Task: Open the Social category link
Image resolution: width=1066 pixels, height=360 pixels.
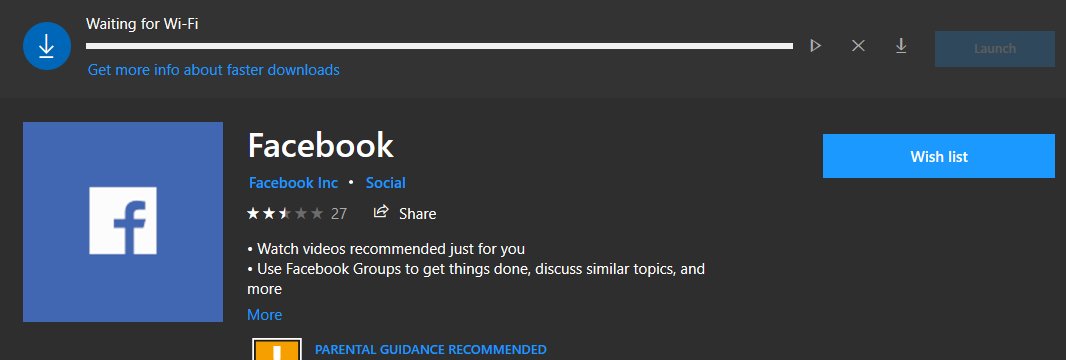Action: coord(385,183)
